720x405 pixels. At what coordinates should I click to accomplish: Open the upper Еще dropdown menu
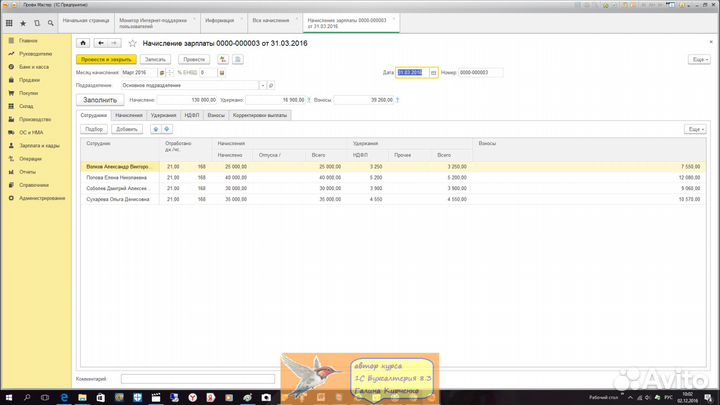pos(698,59)
